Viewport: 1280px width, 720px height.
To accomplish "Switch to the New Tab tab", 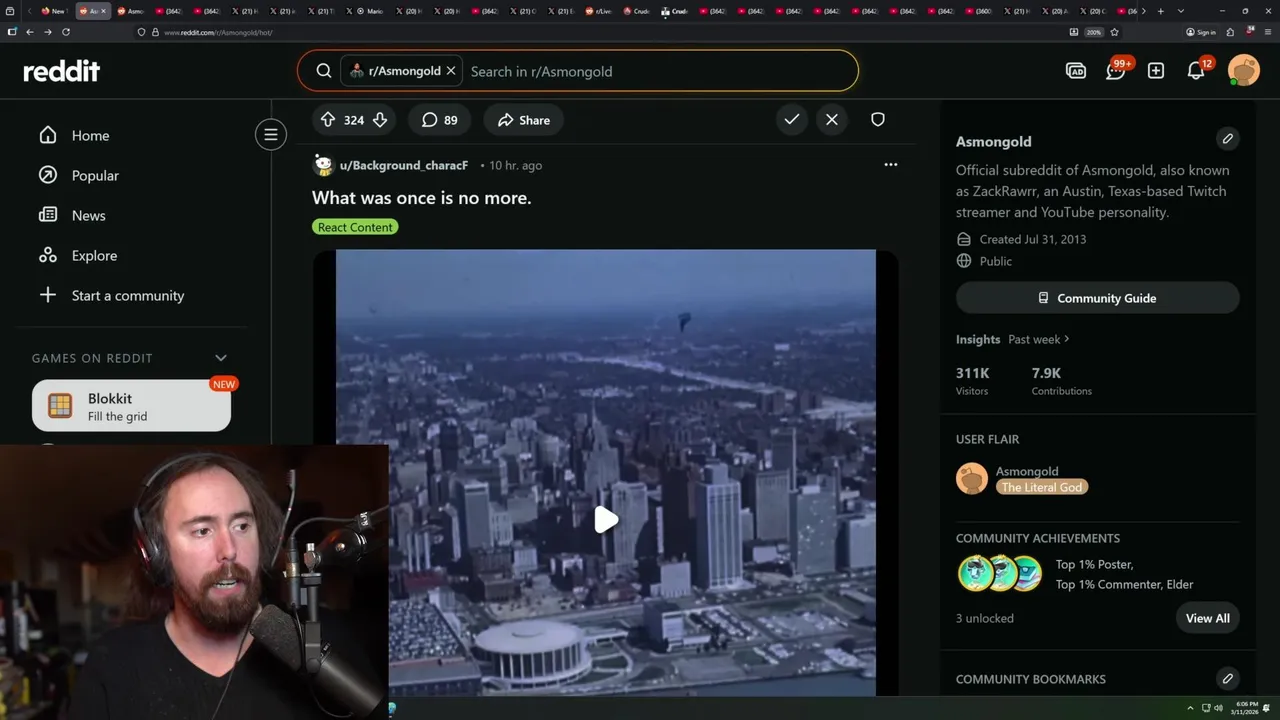I will point(53,11).
